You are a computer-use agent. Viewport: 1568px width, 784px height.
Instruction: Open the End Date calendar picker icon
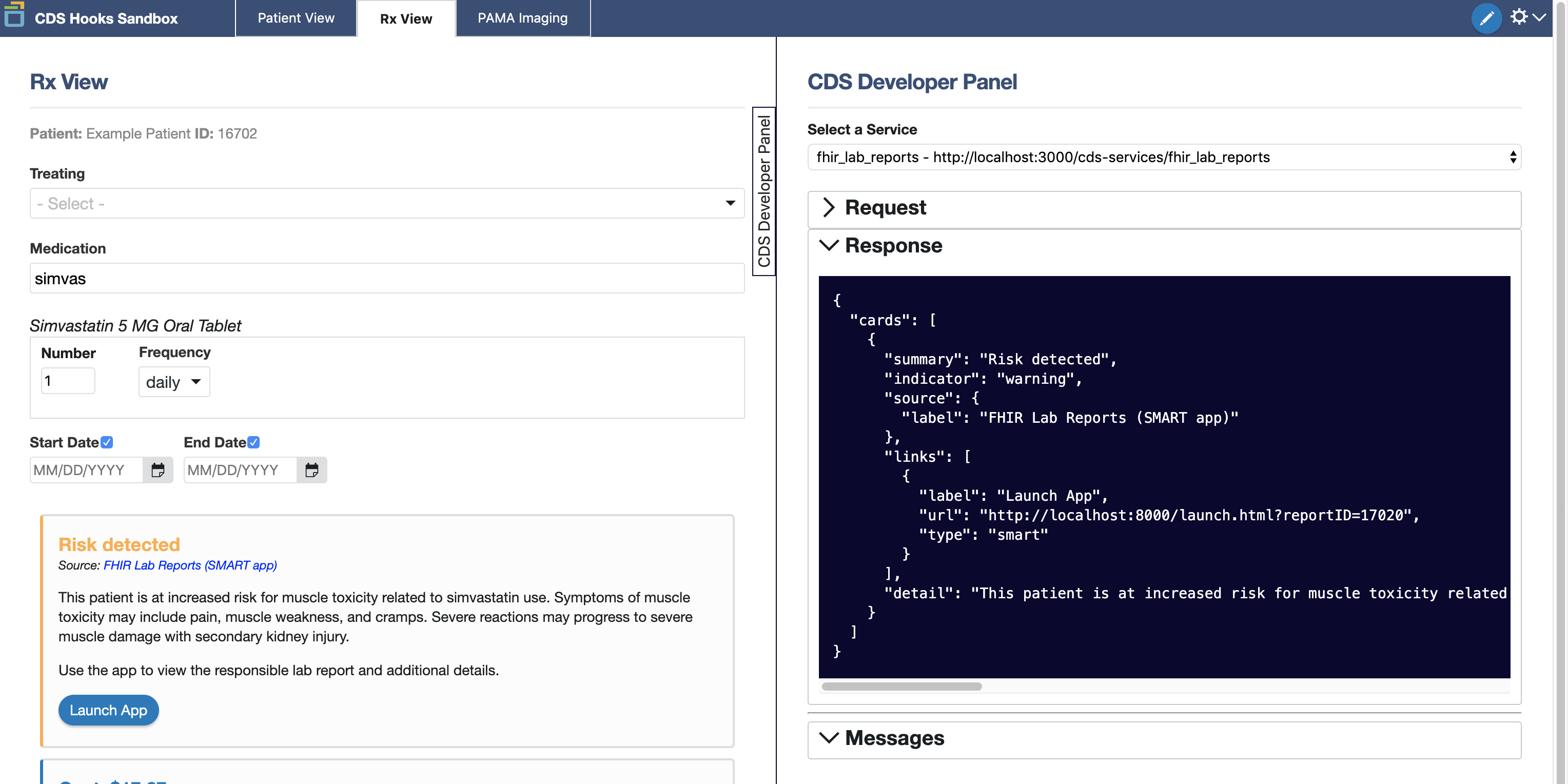(x=311, y=471)
